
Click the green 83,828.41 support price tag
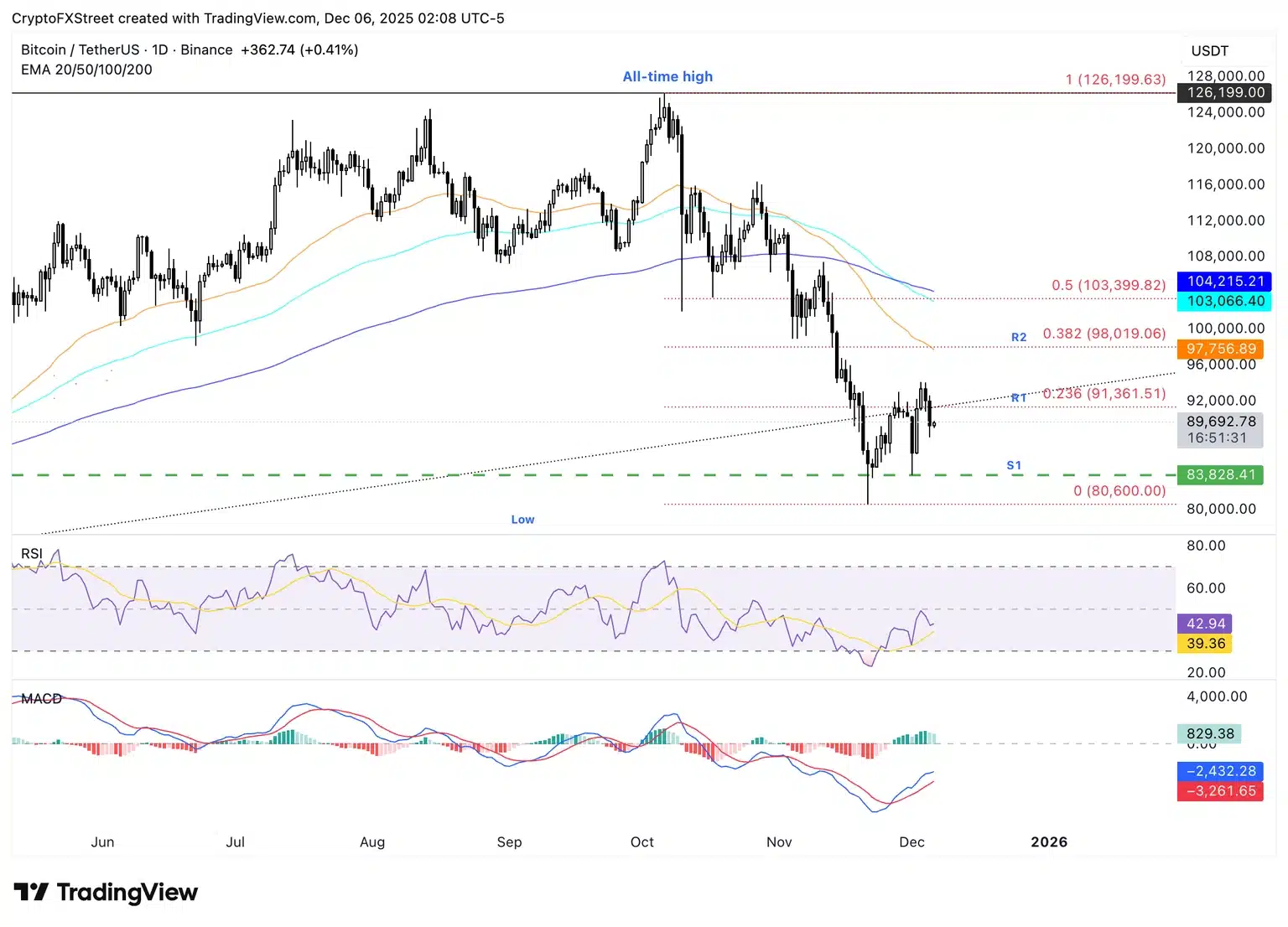click(x=1220, y=475)
